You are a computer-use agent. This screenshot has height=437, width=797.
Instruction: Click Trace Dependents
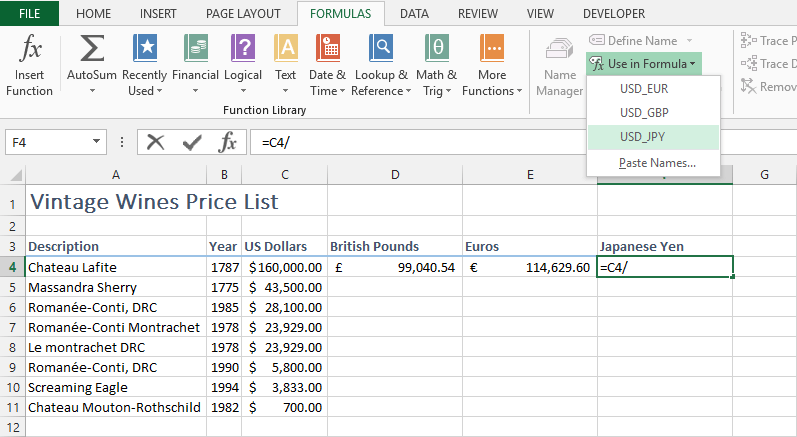(768, 64)
